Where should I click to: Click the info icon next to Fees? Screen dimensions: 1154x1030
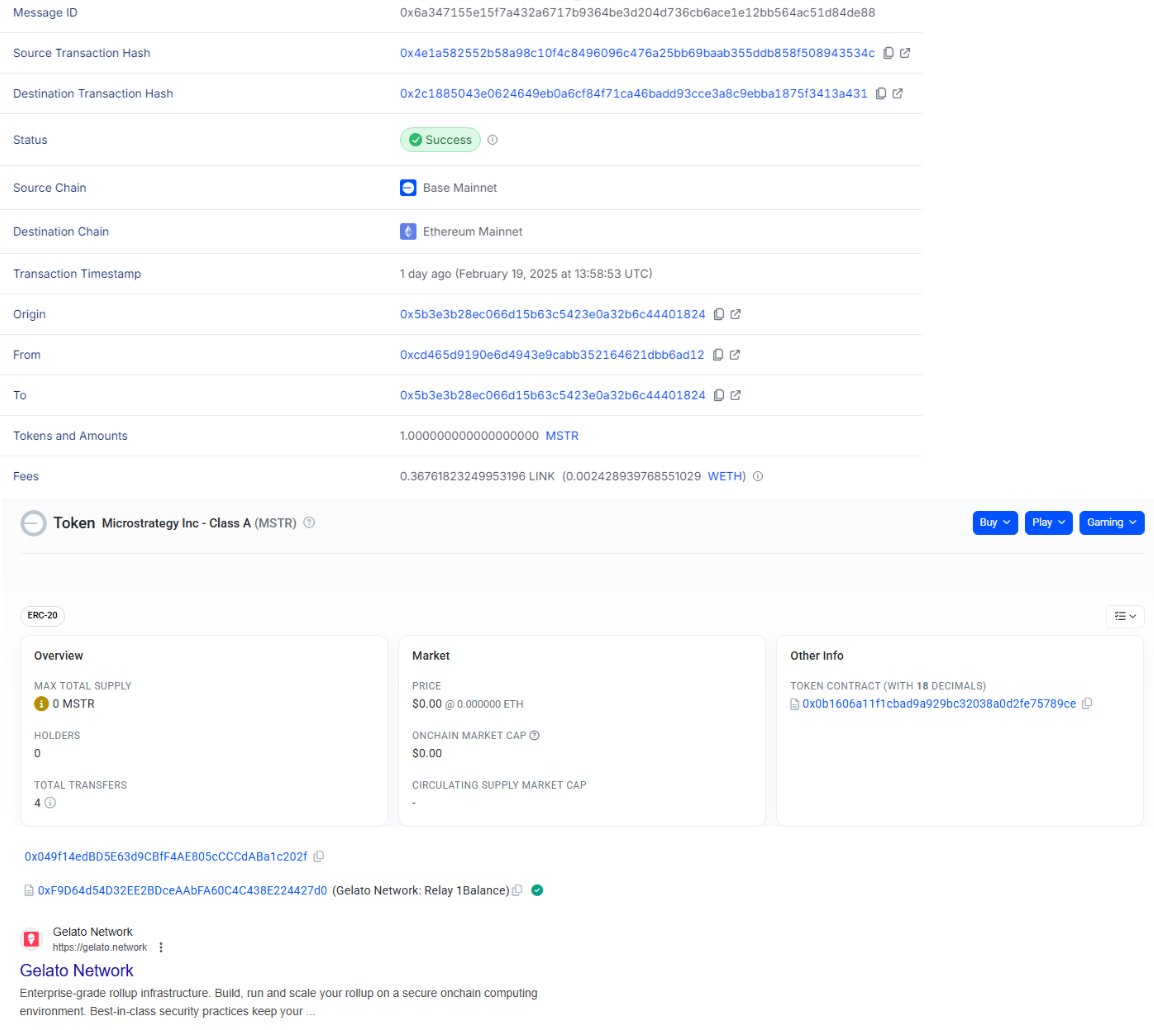point(758,476)
